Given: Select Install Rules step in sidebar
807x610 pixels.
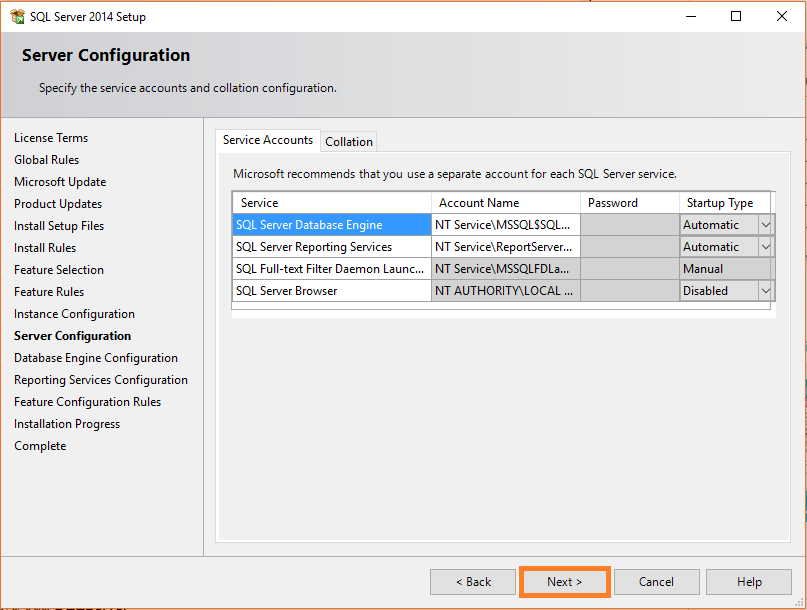Looking at the screenshot, I should coord(45,248).
